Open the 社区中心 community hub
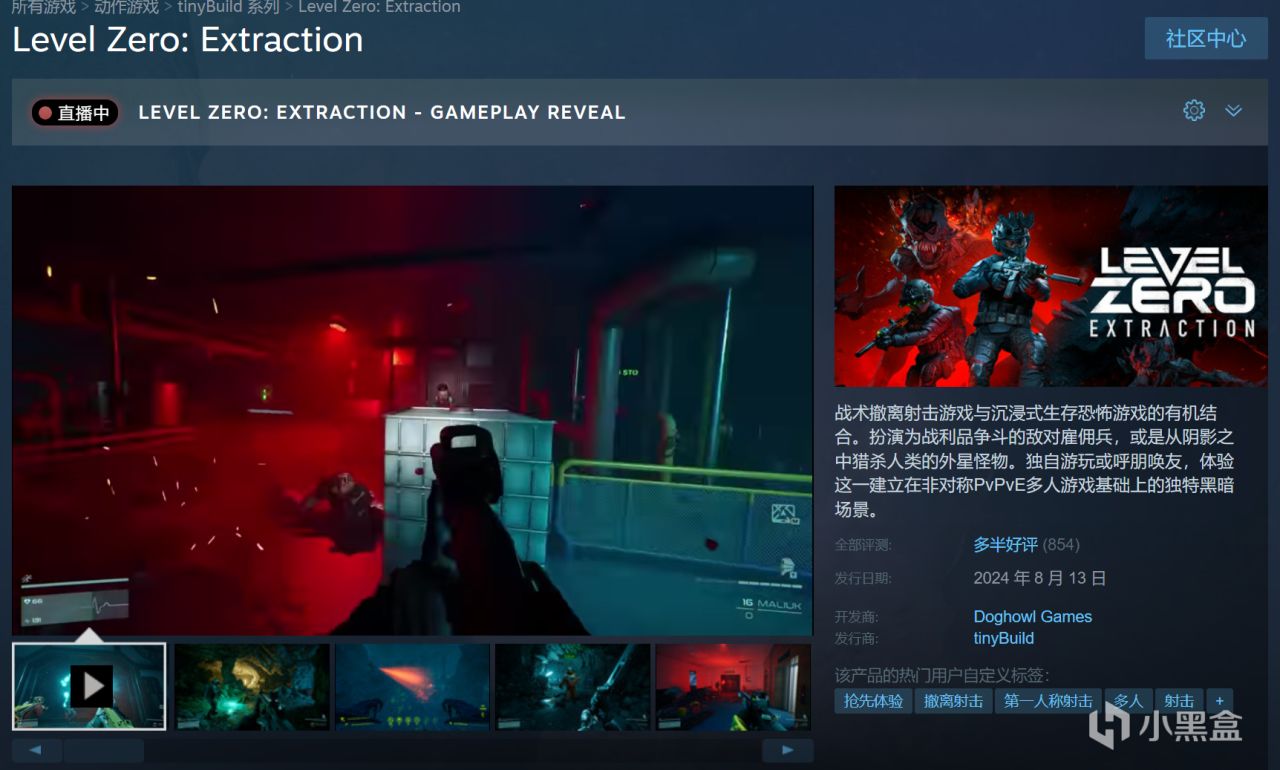 click(x=1206, y=39)
